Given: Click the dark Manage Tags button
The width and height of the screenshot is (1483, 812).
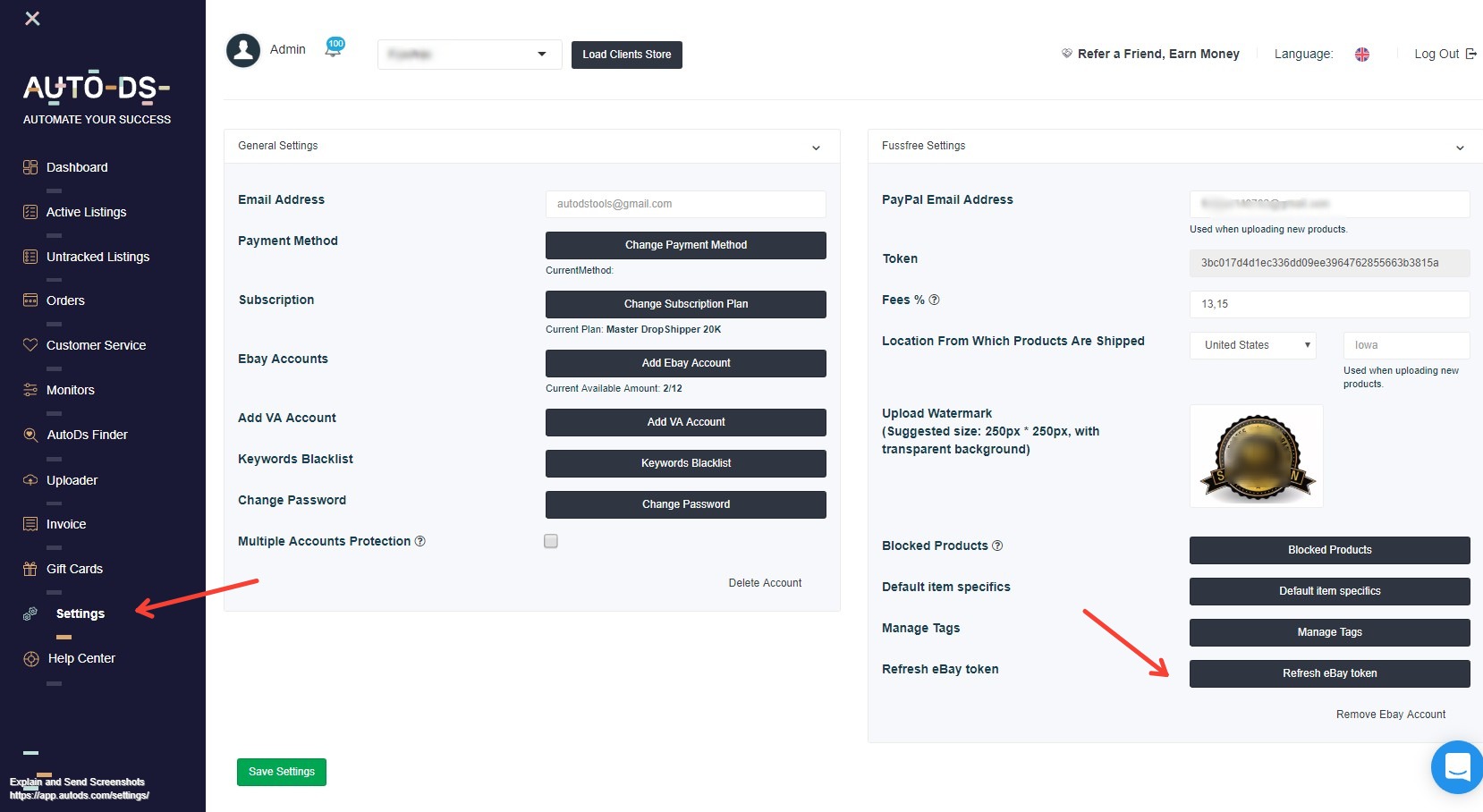Looking at the screenshot, I should point(1329,632).
